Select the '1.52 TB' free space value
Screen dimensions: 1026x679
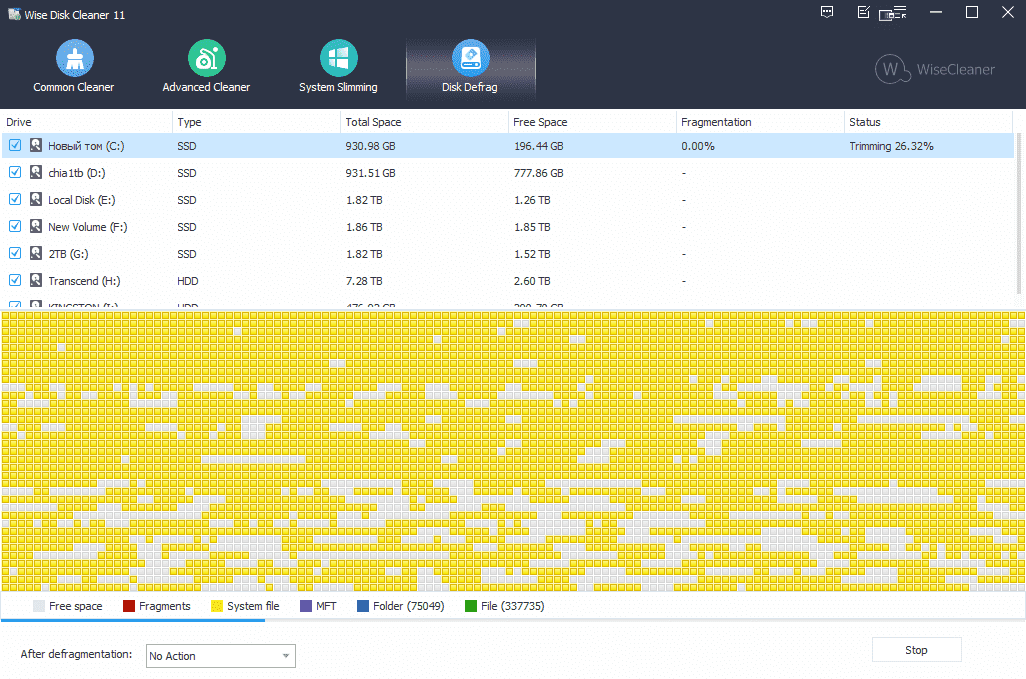pyautogui.click(x=532, y=254)
